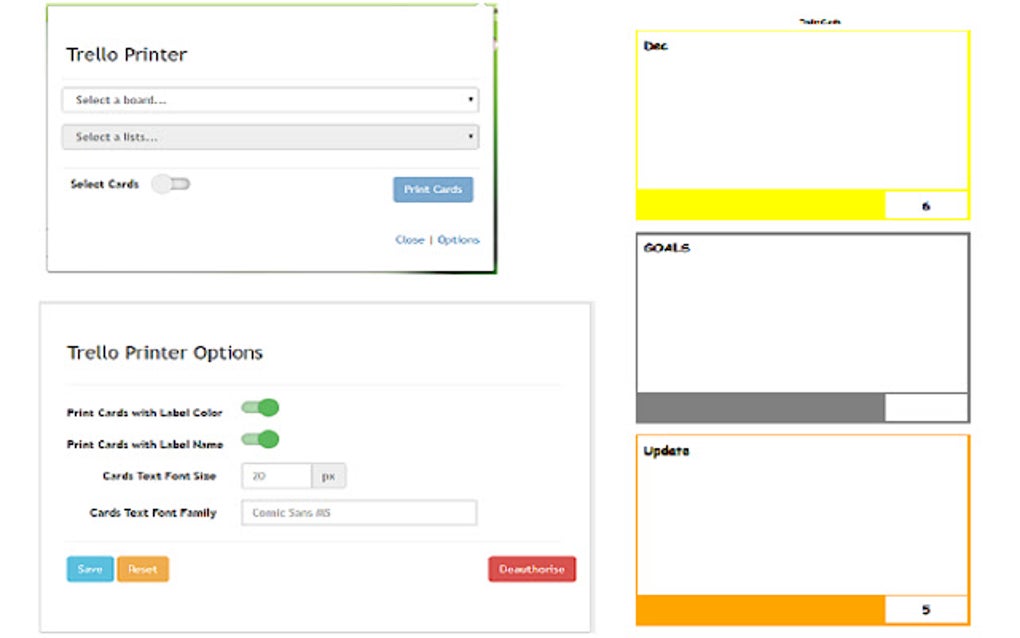Click the card count "6" on Dec card
This screenshot has width=1020, height=638.
click(927, 203)
